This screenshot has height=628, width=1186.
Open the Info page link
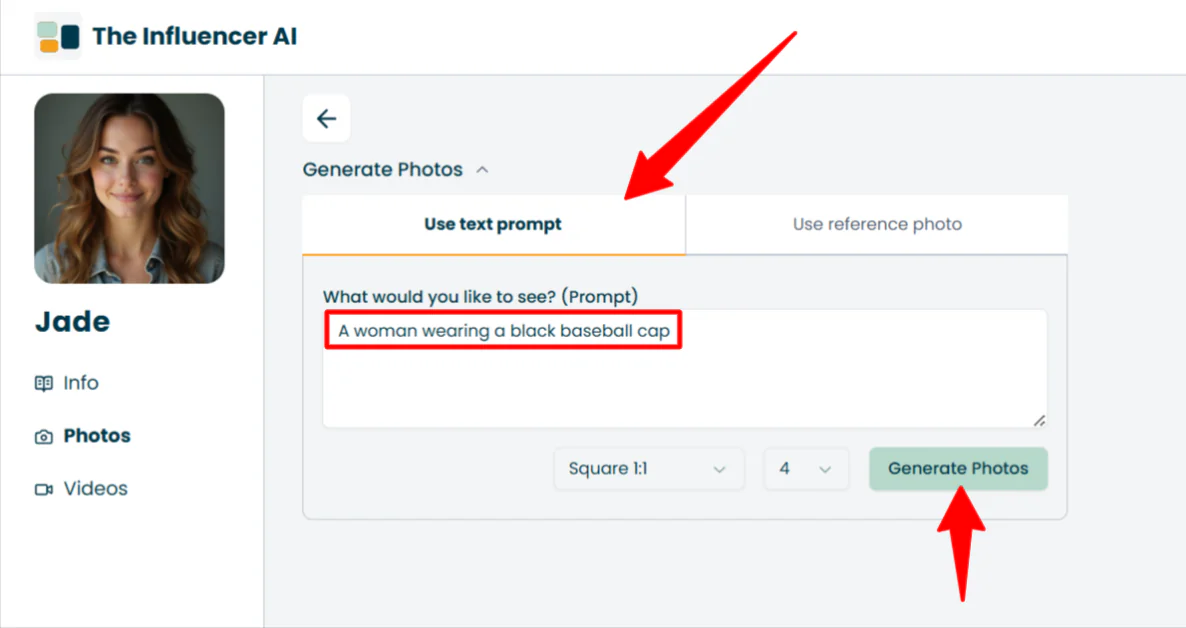coord(81,383)
